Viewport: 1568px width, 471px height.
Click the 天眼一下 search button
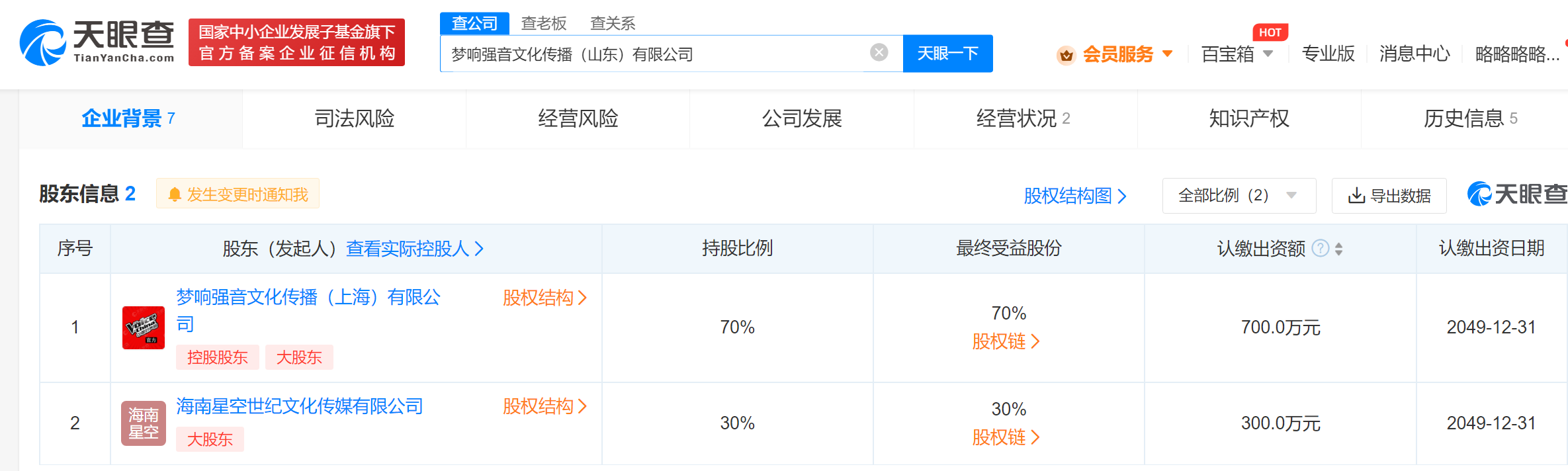point(947,54)
